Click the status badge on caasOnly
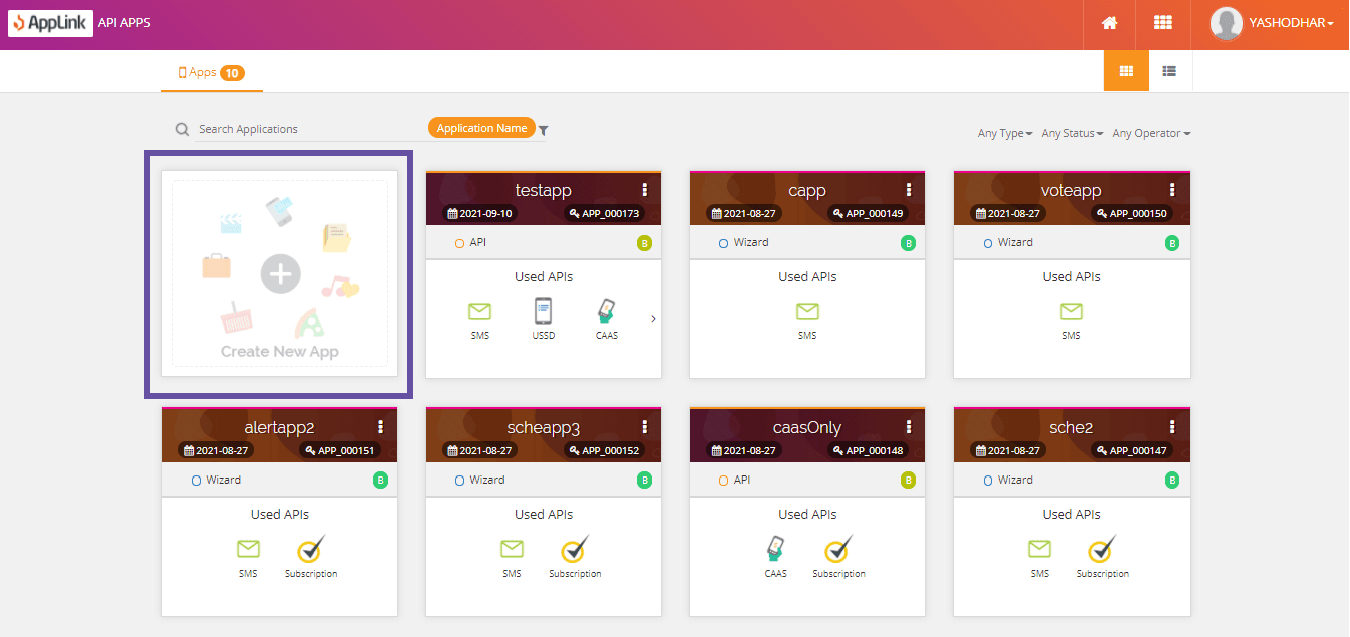 pyautogui.click(x=908, y=481)
